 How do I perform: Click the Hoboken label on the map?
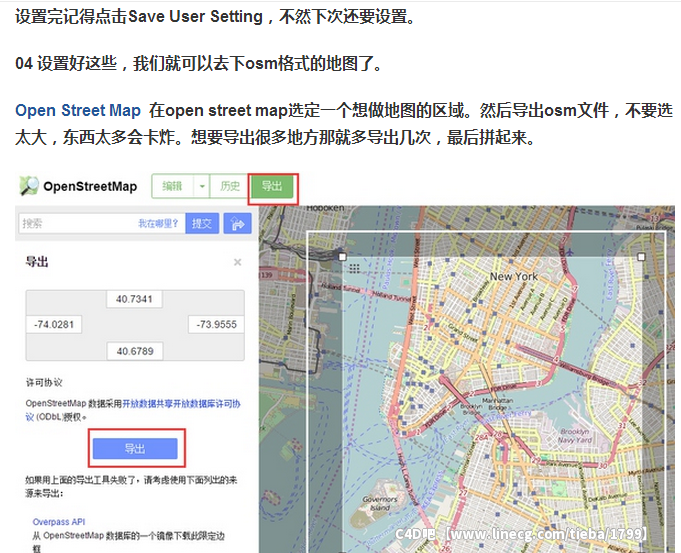point(325,209)
